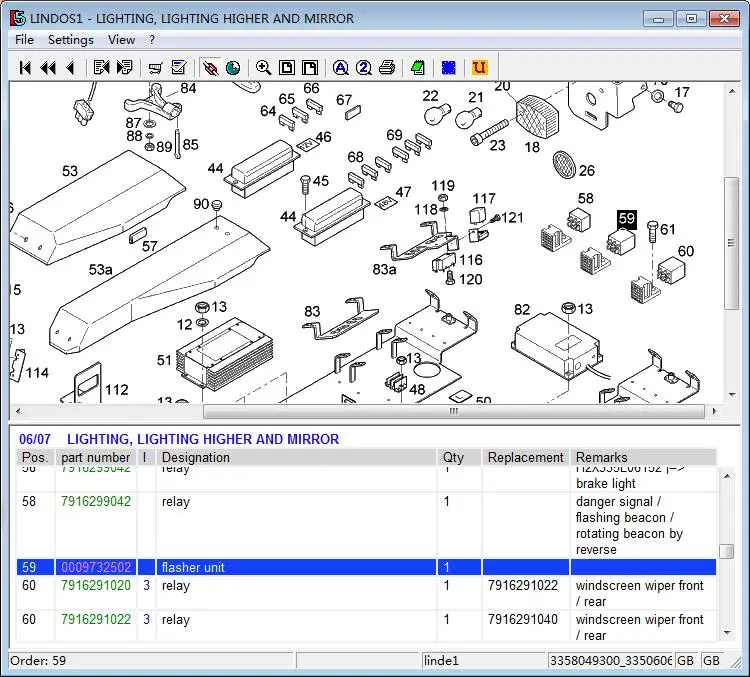The image size is (750, 677).
Task: Click the green clock icon
Action: tap(233, 68)
